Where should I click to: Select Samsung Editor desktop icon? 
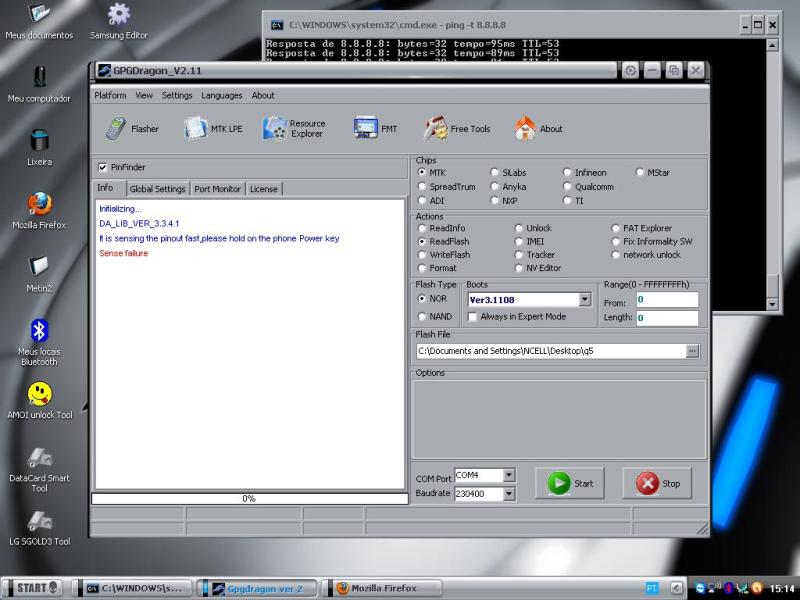[119, 21]
